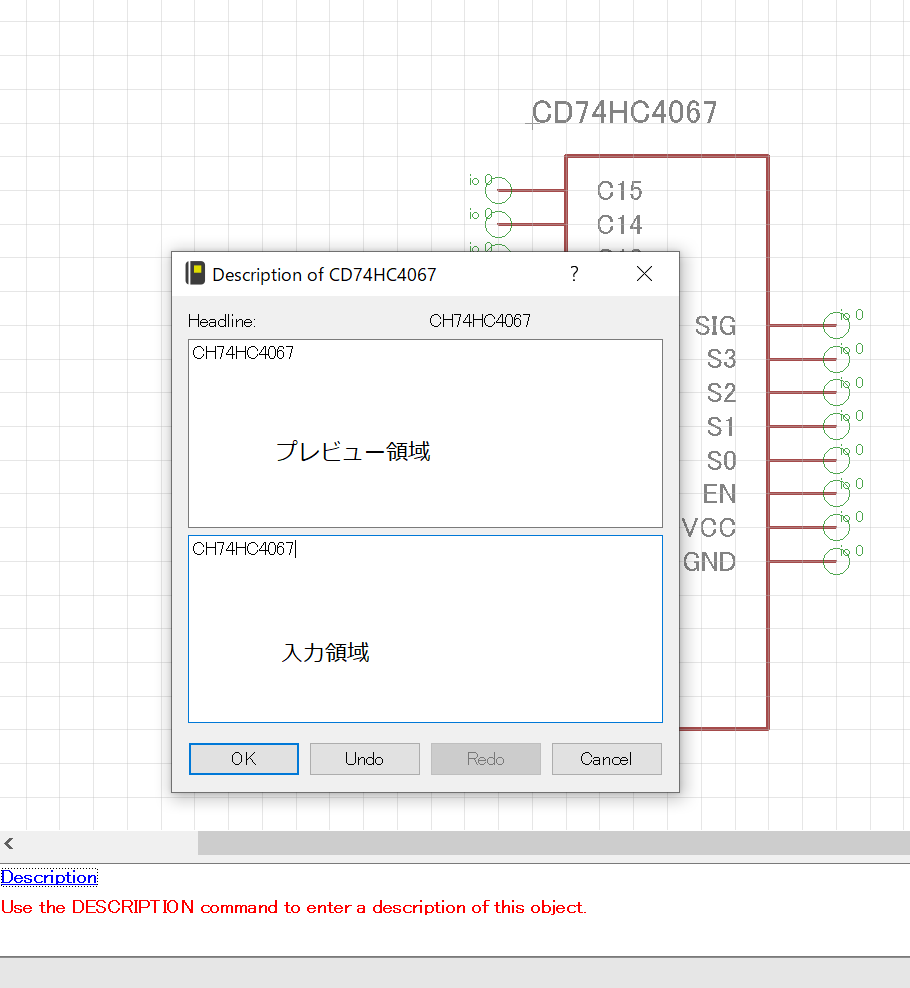Click the EN pin label
The image size is (910, 988).
719,494
